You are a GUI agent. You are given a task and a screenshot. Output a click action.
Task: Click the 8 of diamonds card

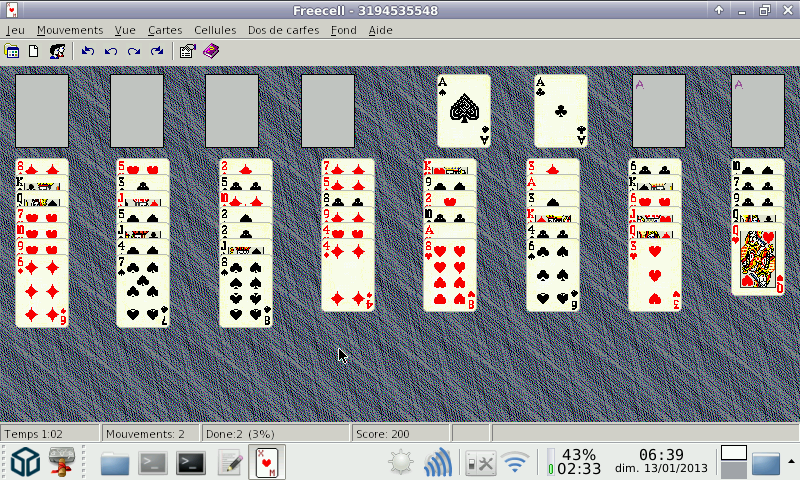[x=42, y=167]
